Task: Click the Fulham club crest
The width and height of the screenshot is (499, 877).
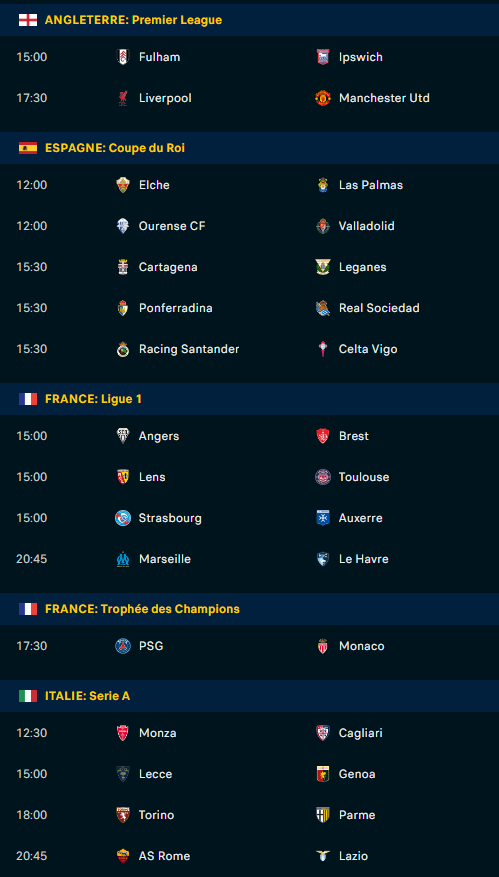Action: [x=123, y=57]
